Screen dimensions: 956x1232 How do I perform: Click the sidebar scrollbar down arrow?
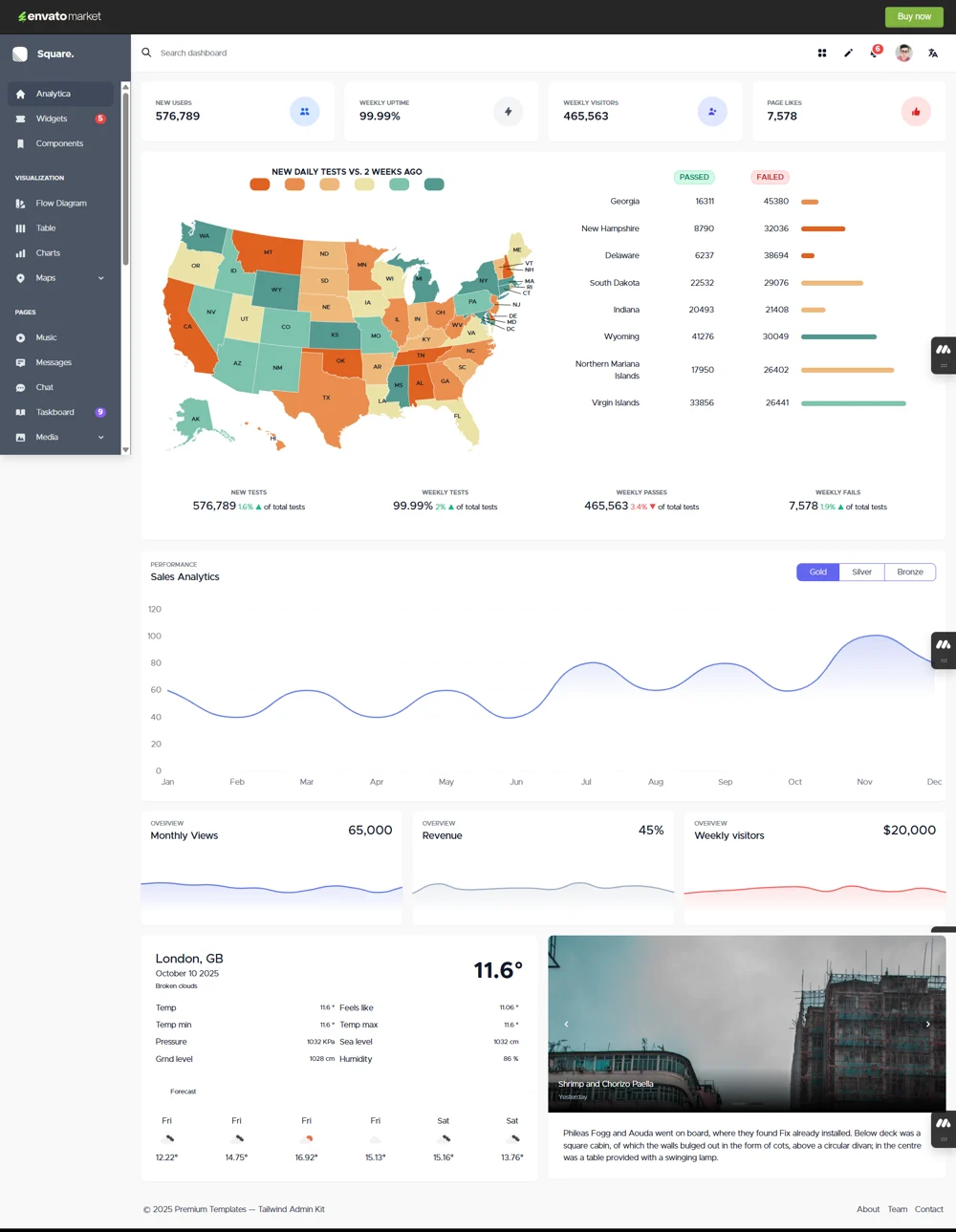click(x=125, y=449)
